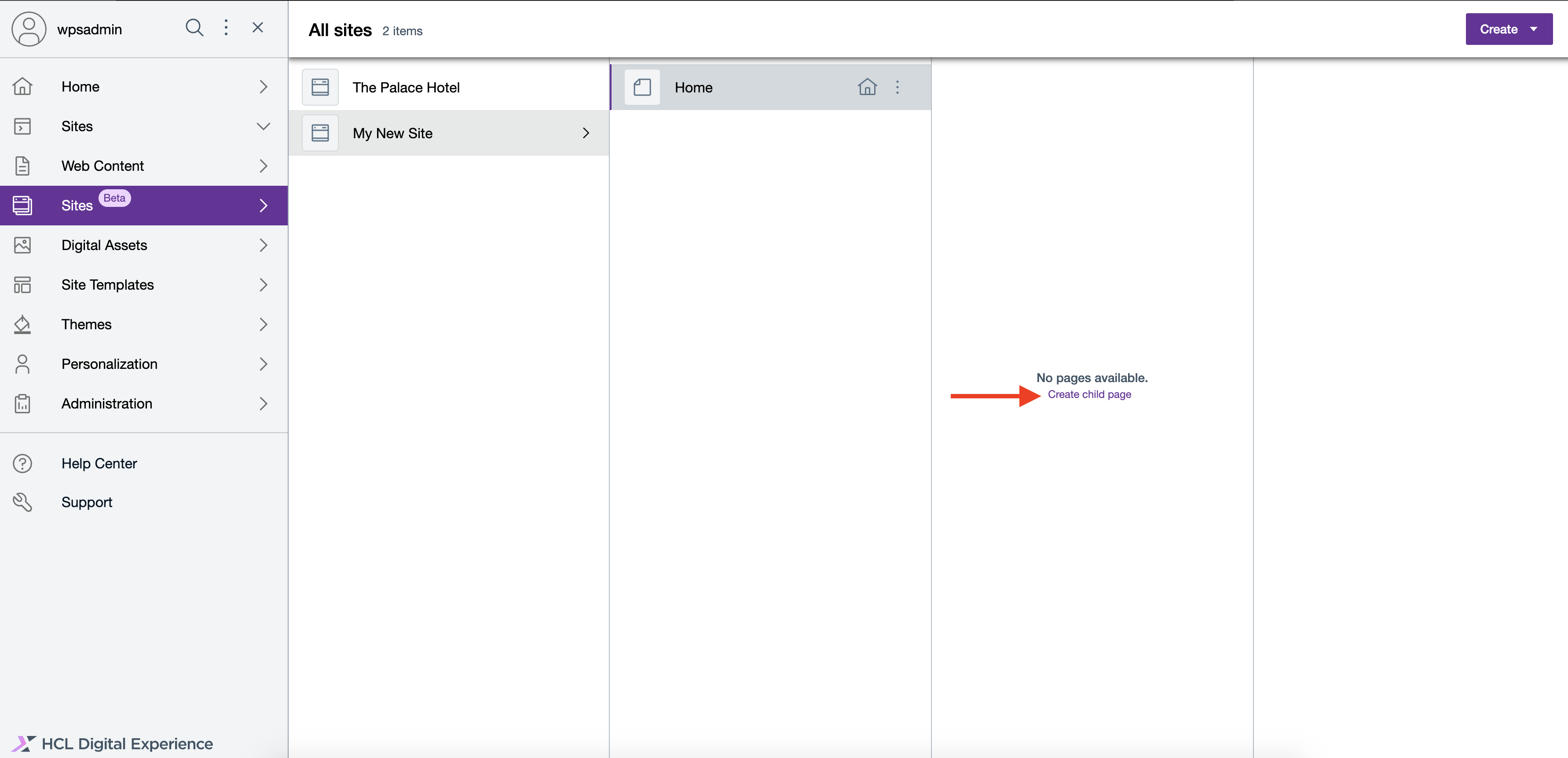Expand My New Site chevron

click(x=586, y=133)
